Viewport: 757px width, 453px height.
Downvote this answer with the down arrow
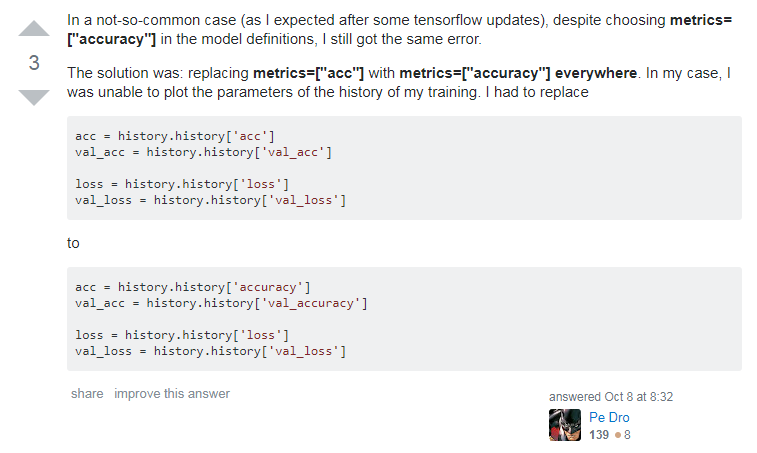34,97
